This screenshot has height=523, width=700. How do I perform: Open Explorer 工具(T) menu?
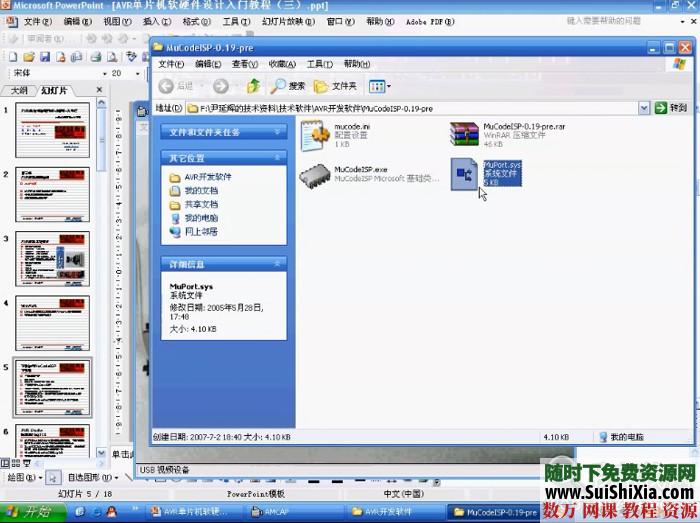[x=320, y=64]
